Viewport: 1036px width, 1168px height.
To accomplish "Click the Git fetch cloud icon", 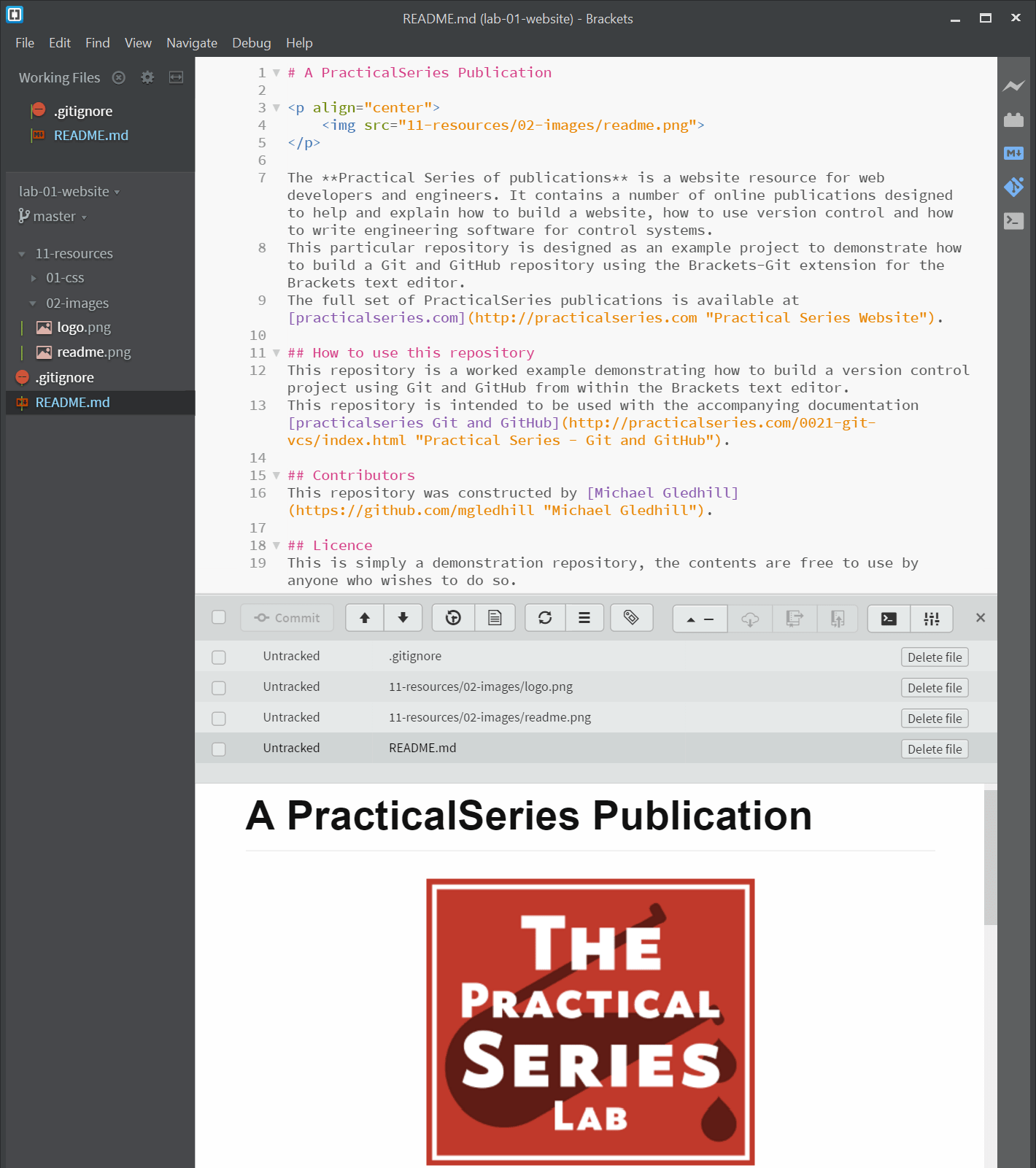I will [x=750, y=619].
